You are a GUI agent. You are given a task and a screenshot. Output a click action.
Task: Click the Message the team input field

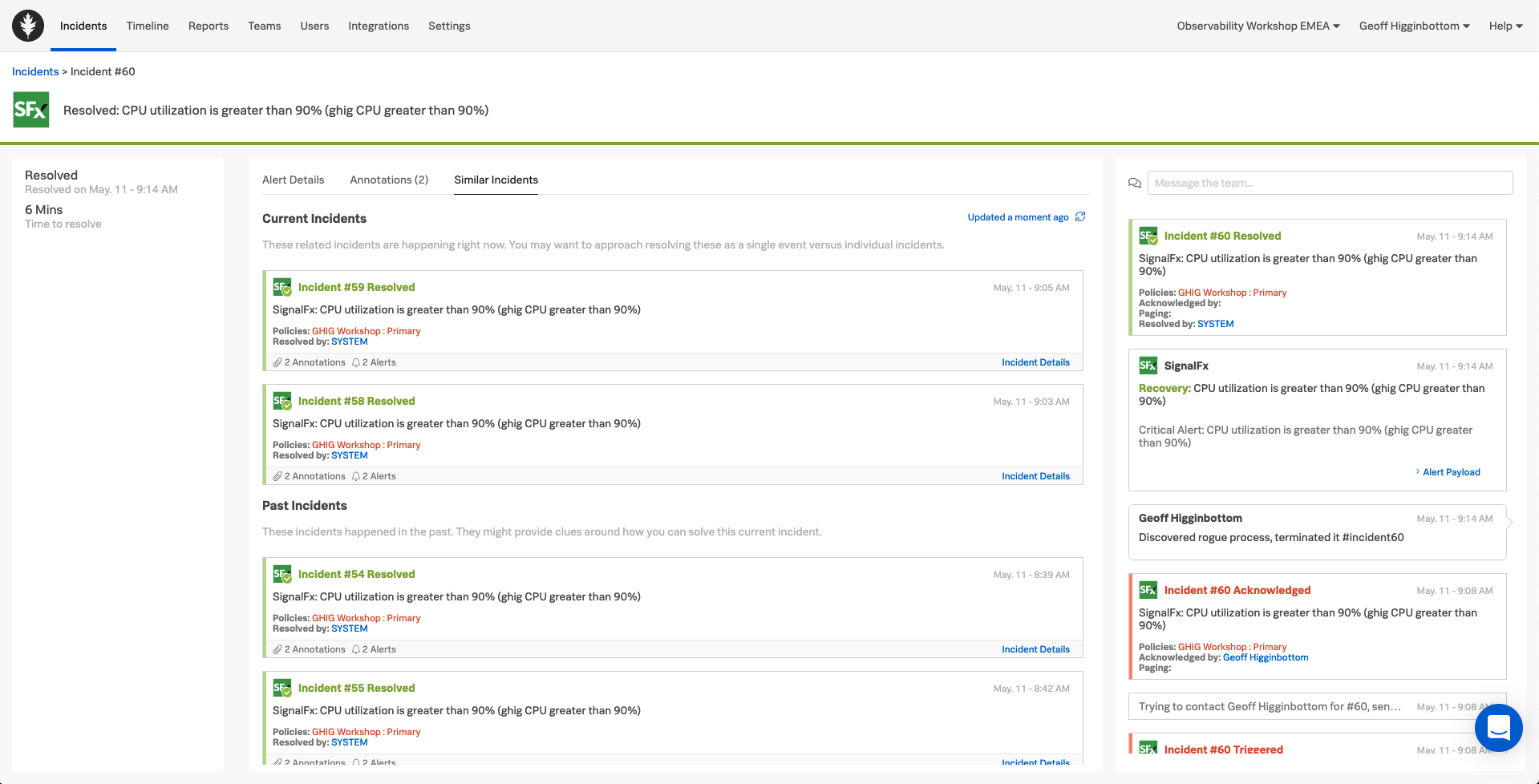pyautogui.click(x=1330, y=183)
